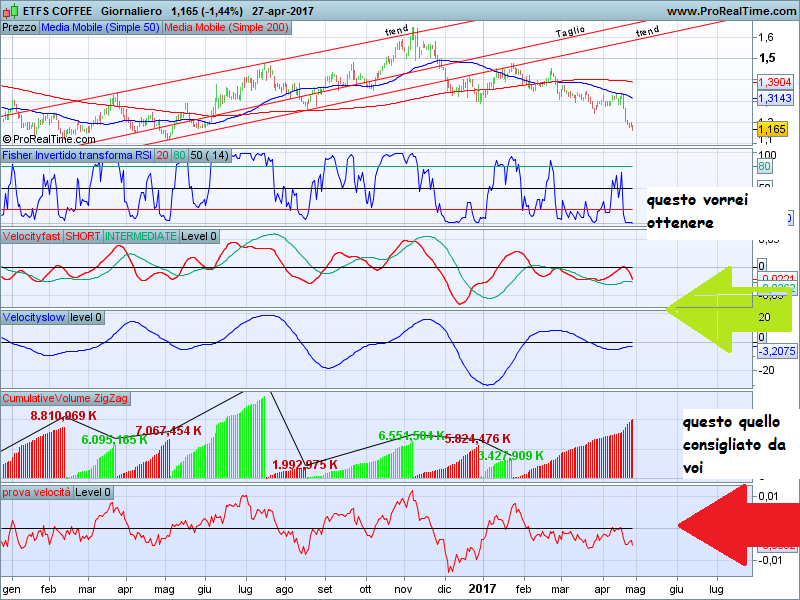Click the set month marker on time axis
This screenshot has width=800, height=600.
pyautogui.click(x=324, y=589)
